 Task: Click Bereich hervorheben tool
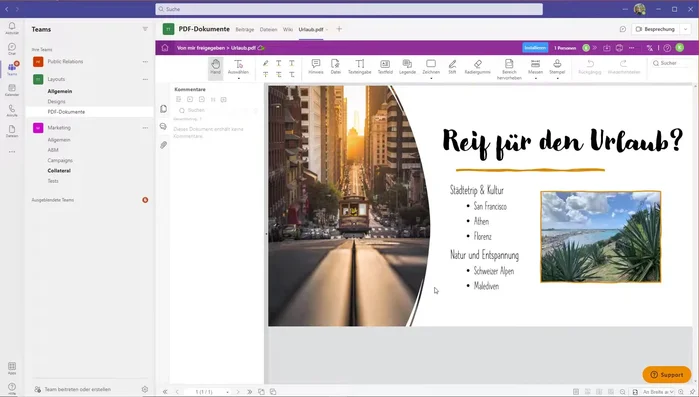coord(509,69)
